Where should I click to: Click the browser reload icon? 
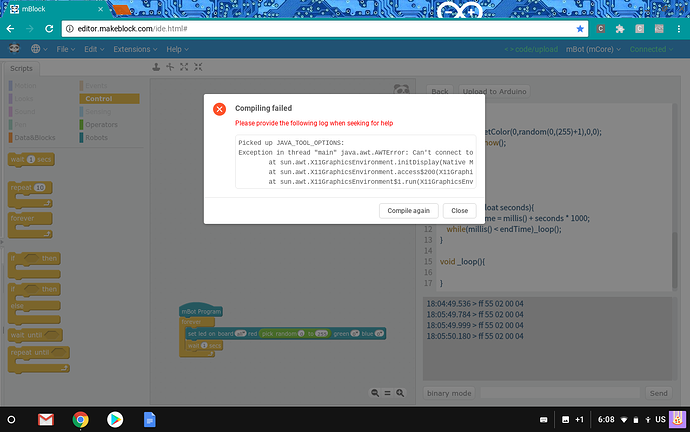(x=49, y=29)
